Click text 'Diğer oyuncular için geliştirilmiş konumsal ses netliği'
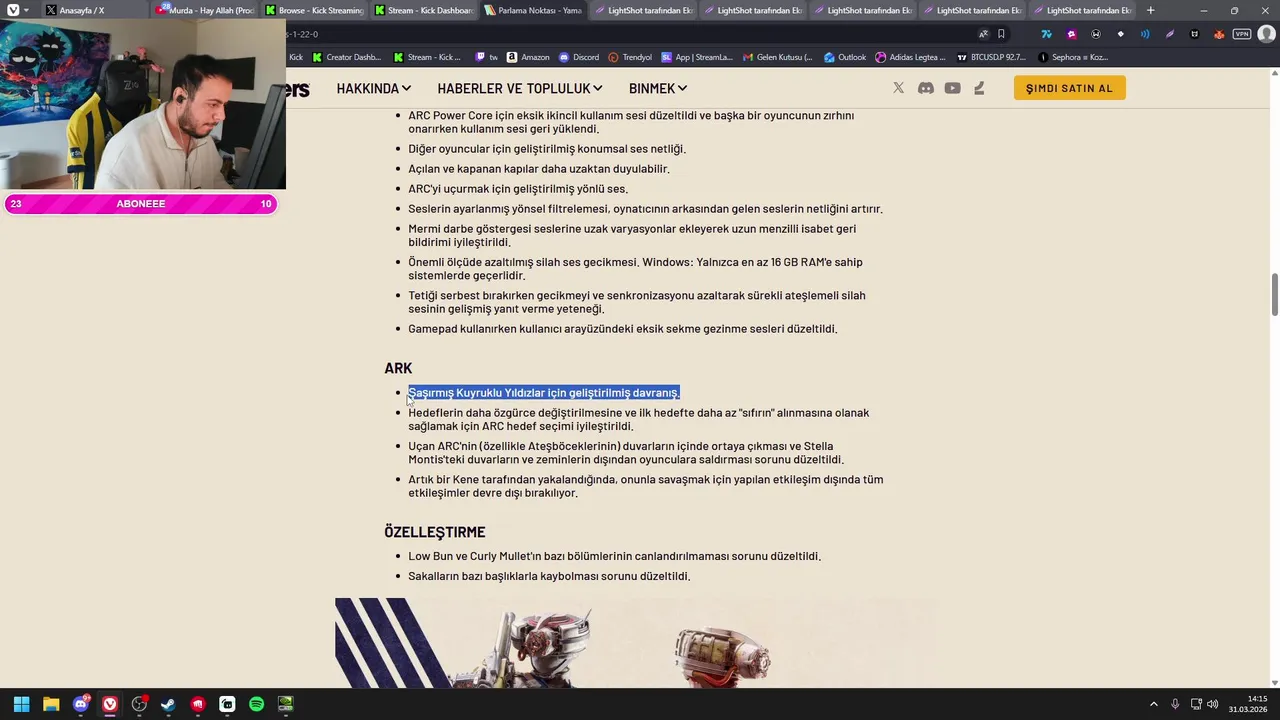 [x=547, y=149]
